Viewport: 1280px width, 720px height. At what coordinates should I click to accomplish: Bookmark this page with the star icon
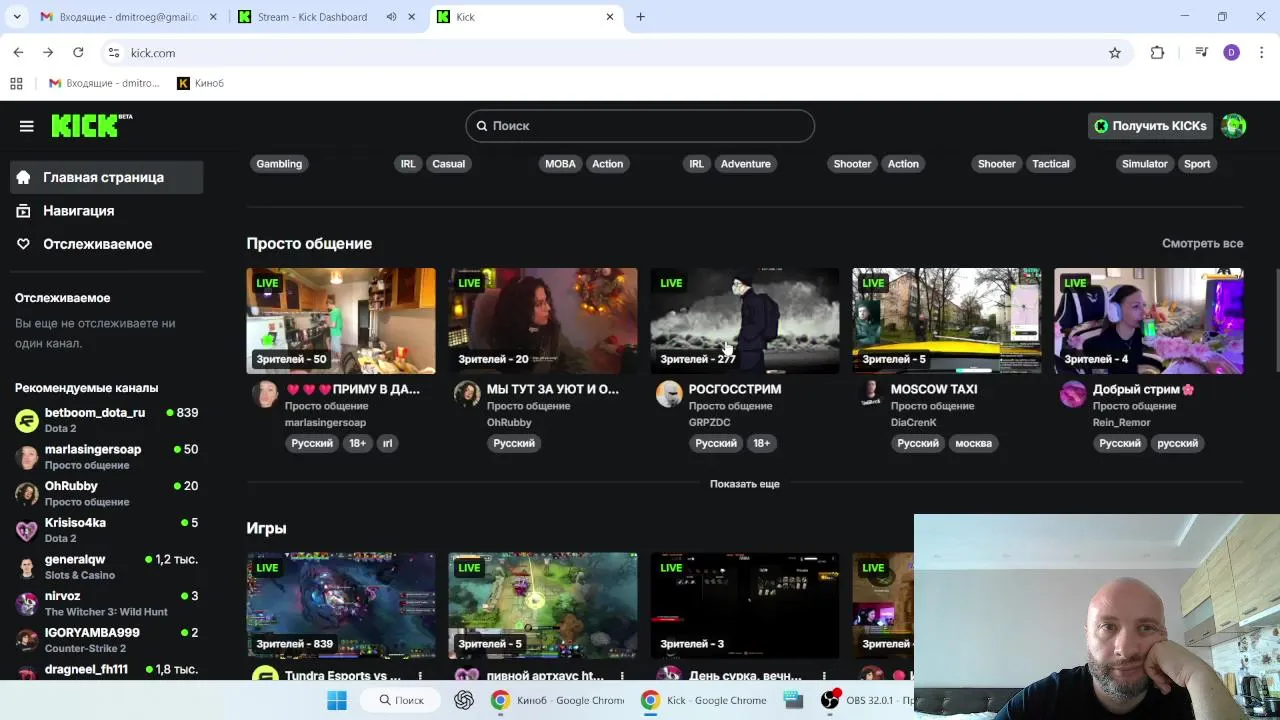(1115, 53)
